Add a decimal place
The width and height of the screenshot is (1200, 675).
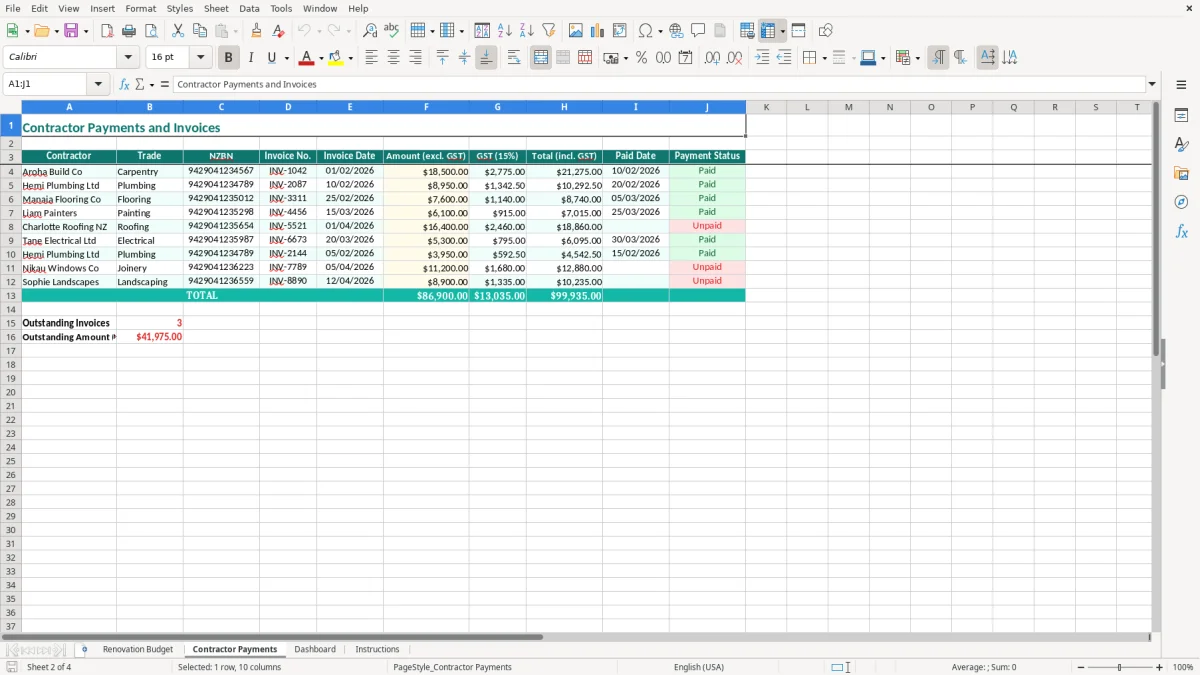pyautogui.click(x=712, y=58)
